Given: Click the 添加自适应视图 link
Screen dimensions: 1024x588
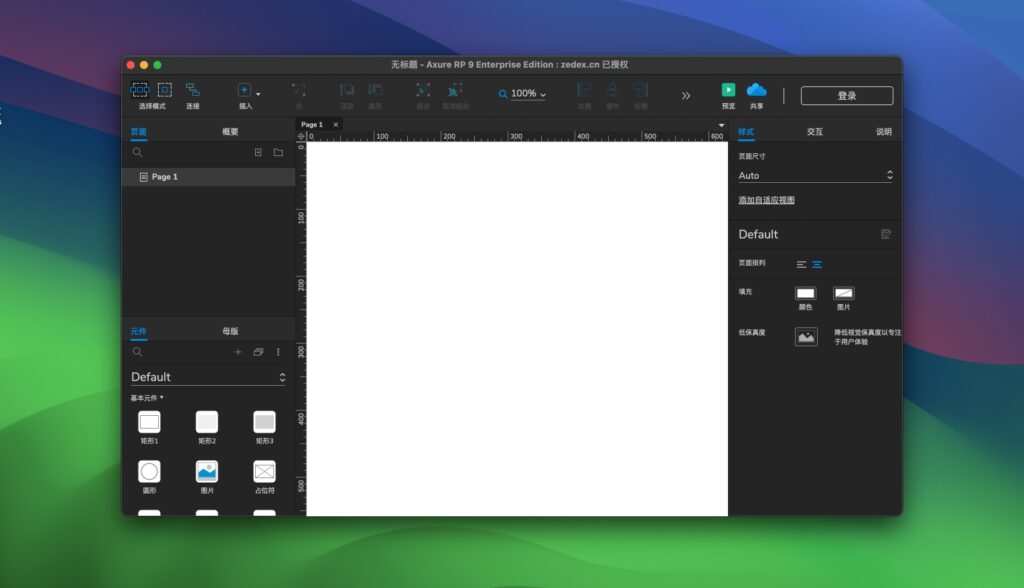Looking at the screenshot, I should [x=765, y=199].
